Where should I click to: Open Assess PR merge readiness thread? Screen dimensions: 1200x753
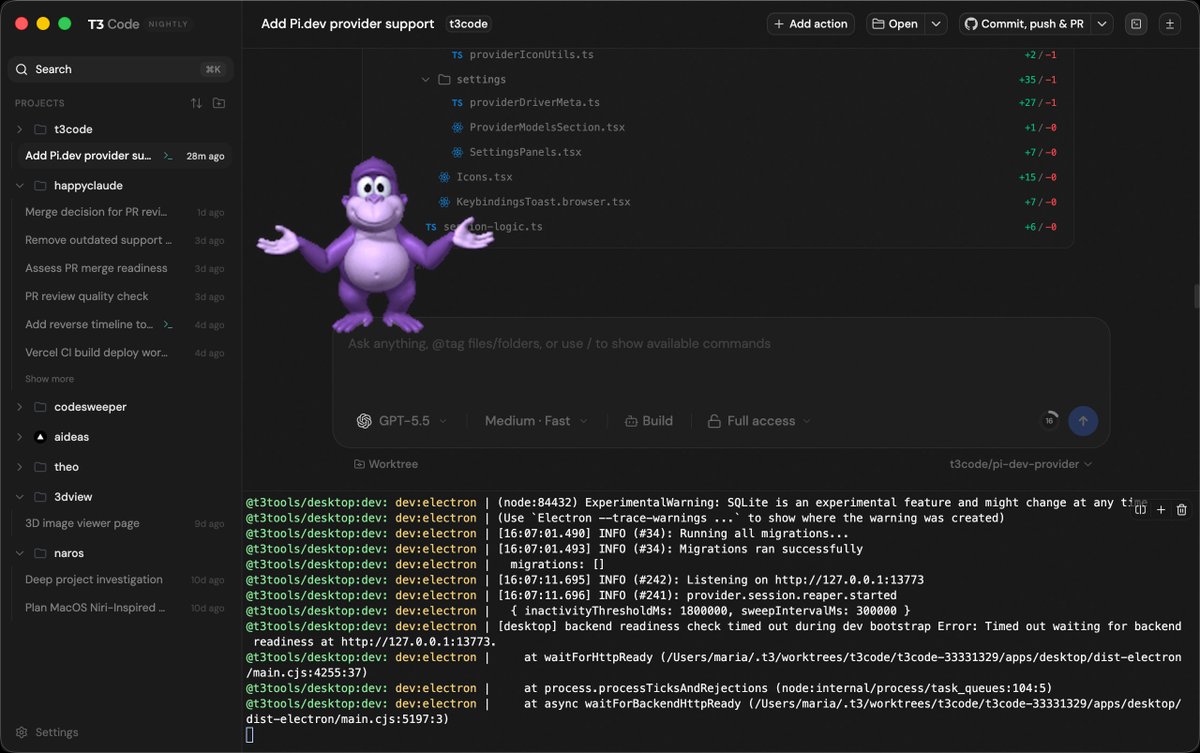[x=125, y=268]
